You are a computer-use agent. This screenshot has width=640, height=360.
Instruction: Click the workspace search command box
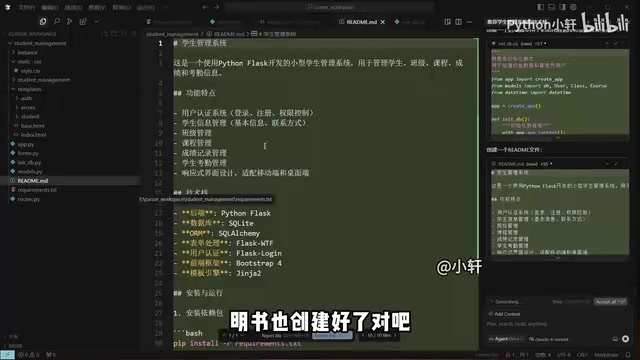pyautogui.click(x=329, y=7)
